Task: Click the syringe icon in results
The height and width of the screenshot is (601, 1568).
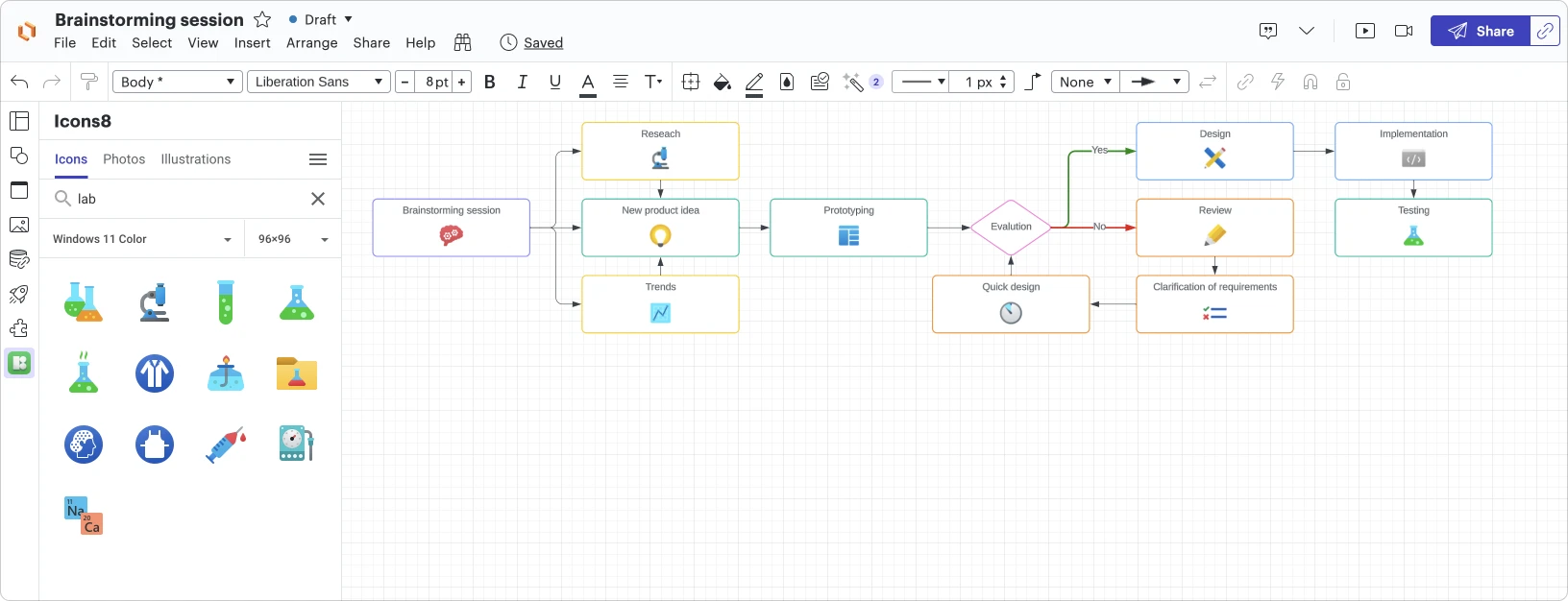Action: pos(226,445)
